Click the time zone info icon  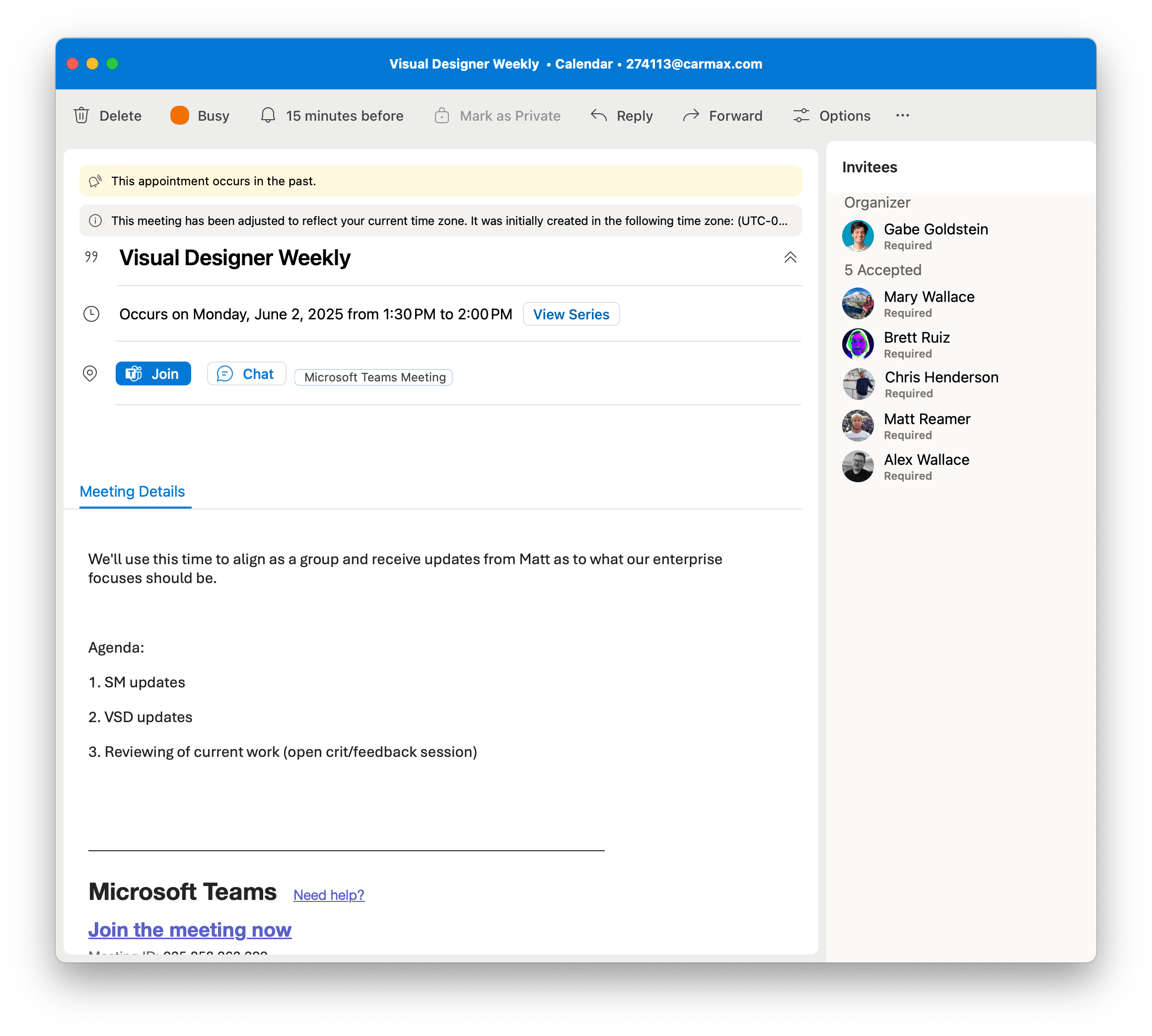pos(96,221)
